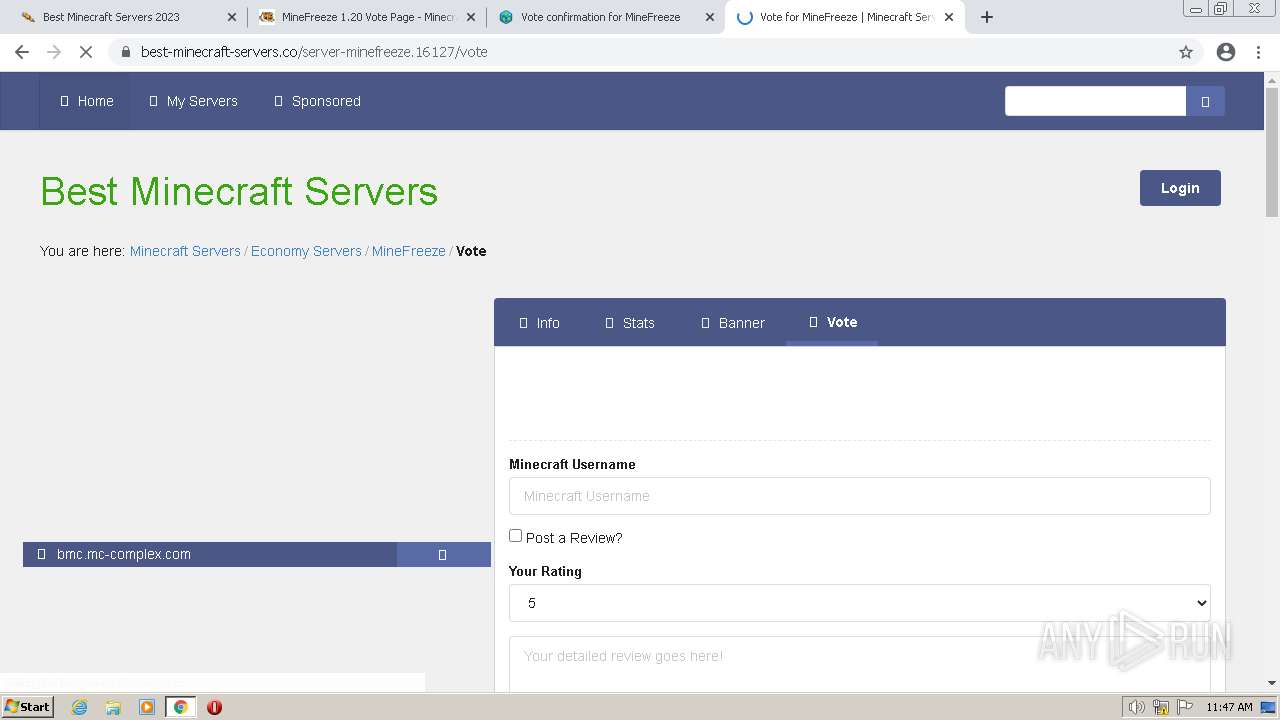The width and height of the screenshot is (1280, 720).
Task: Open the server Info tab
Action: [540, 323]
